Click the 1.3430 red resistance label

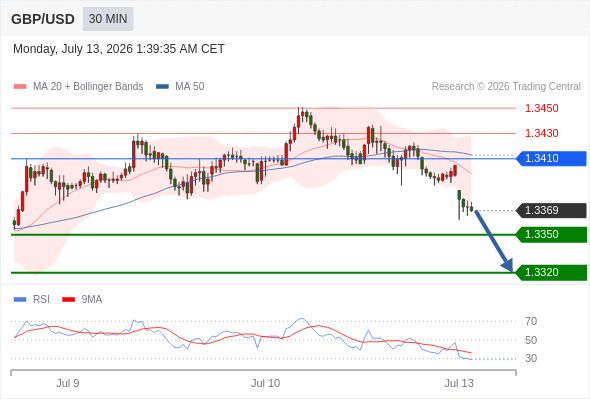pyautogui.click(x=541, y=133)
